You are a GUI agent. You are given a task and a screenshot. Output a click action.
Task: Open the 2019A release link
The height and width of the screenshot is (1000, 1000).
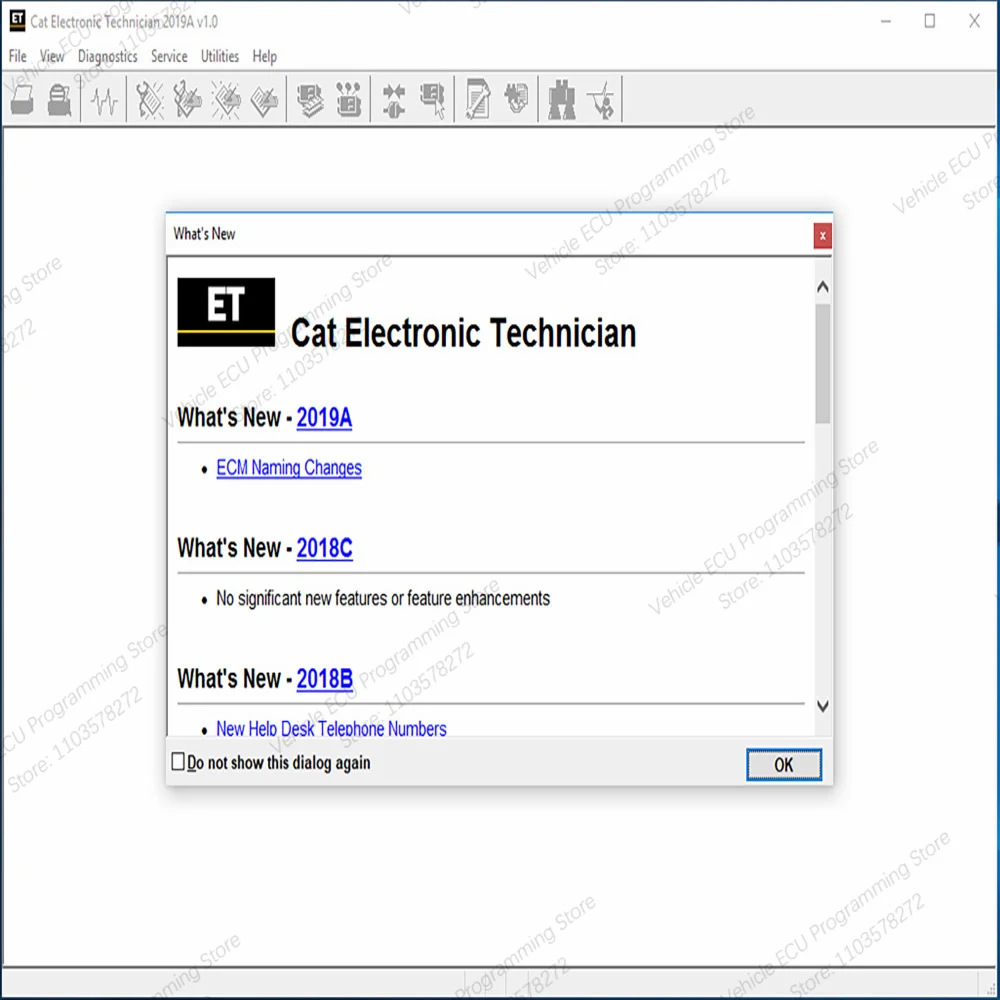324,418
